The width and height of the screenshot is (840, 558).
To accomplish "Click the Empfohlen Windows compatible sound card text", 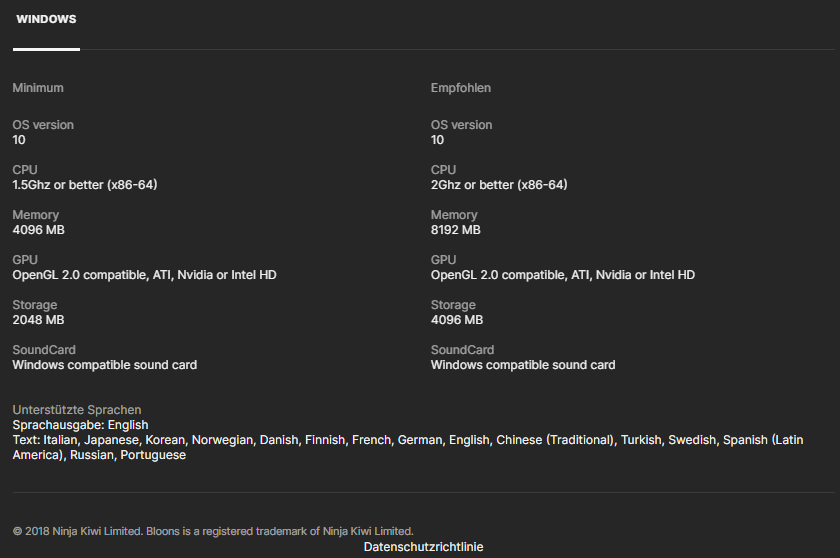I will tap(523, 365).
